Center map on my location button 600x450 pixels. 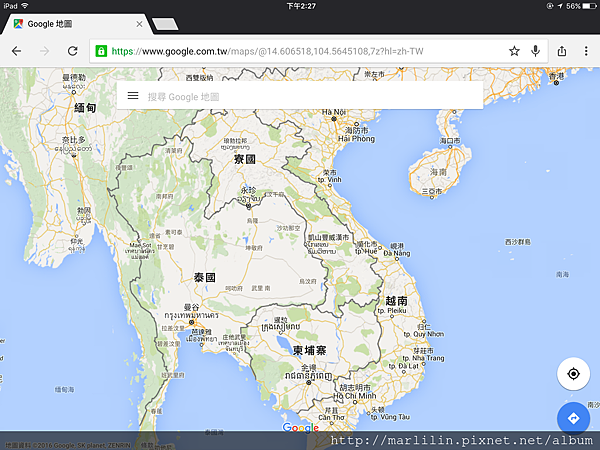(x=573, y=374)
